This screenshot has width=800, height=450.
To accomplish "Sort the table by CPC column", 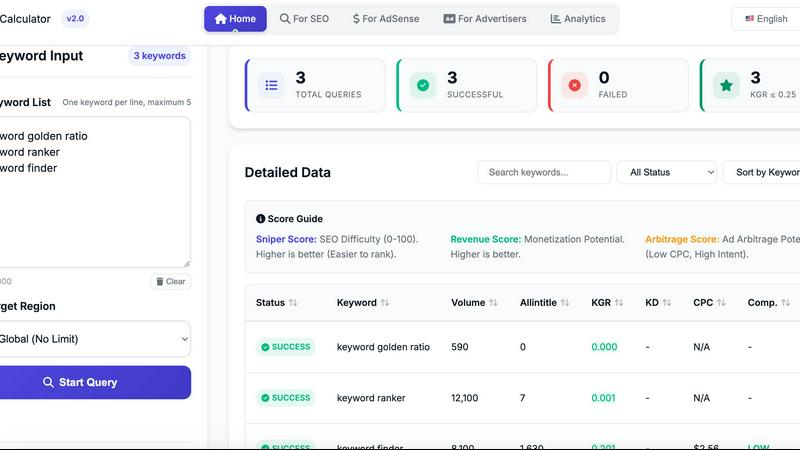I will (x=709, y=303).
